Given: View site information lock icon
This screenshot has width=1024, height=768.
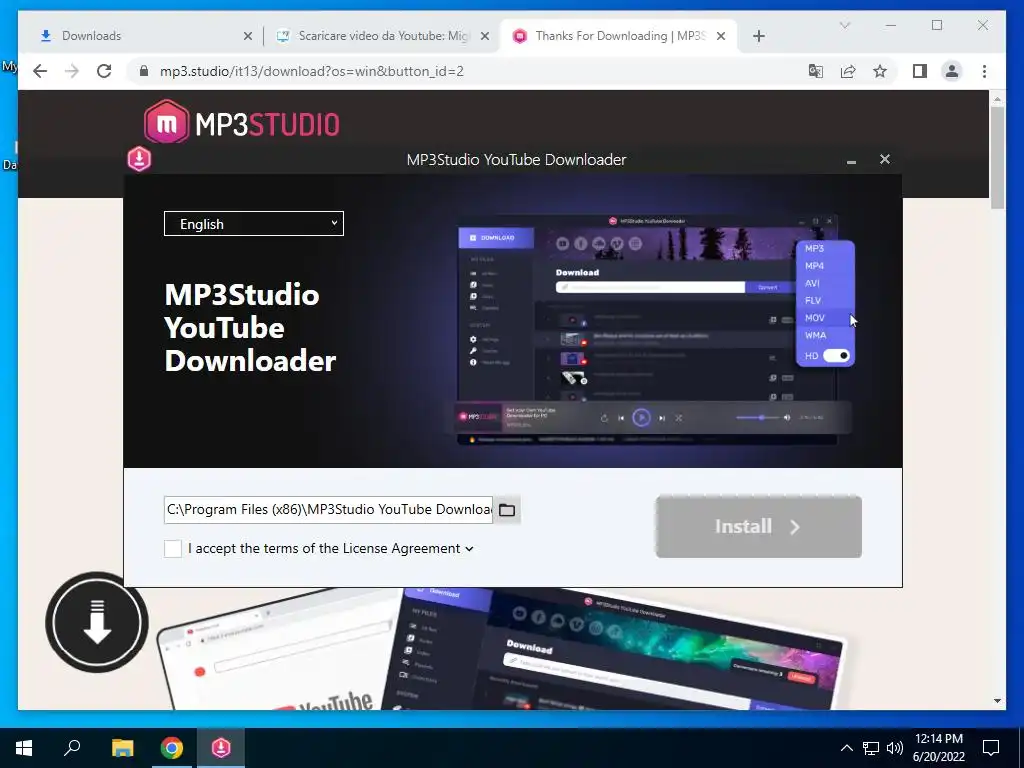Looking at the screenshot, I should pos(144,71).
